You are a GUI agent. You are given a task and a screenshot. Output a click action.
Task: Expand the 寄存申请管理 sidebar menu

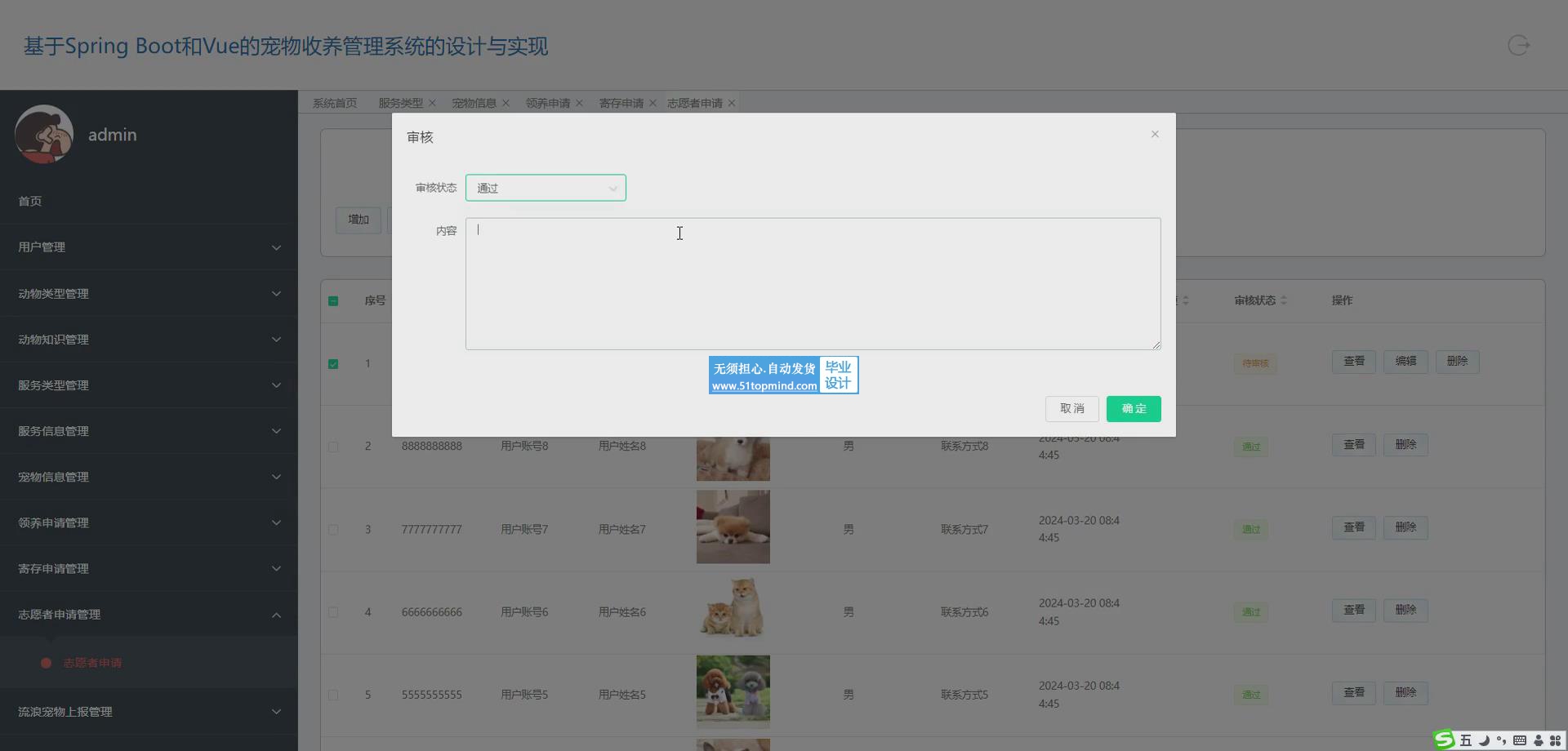149,568
